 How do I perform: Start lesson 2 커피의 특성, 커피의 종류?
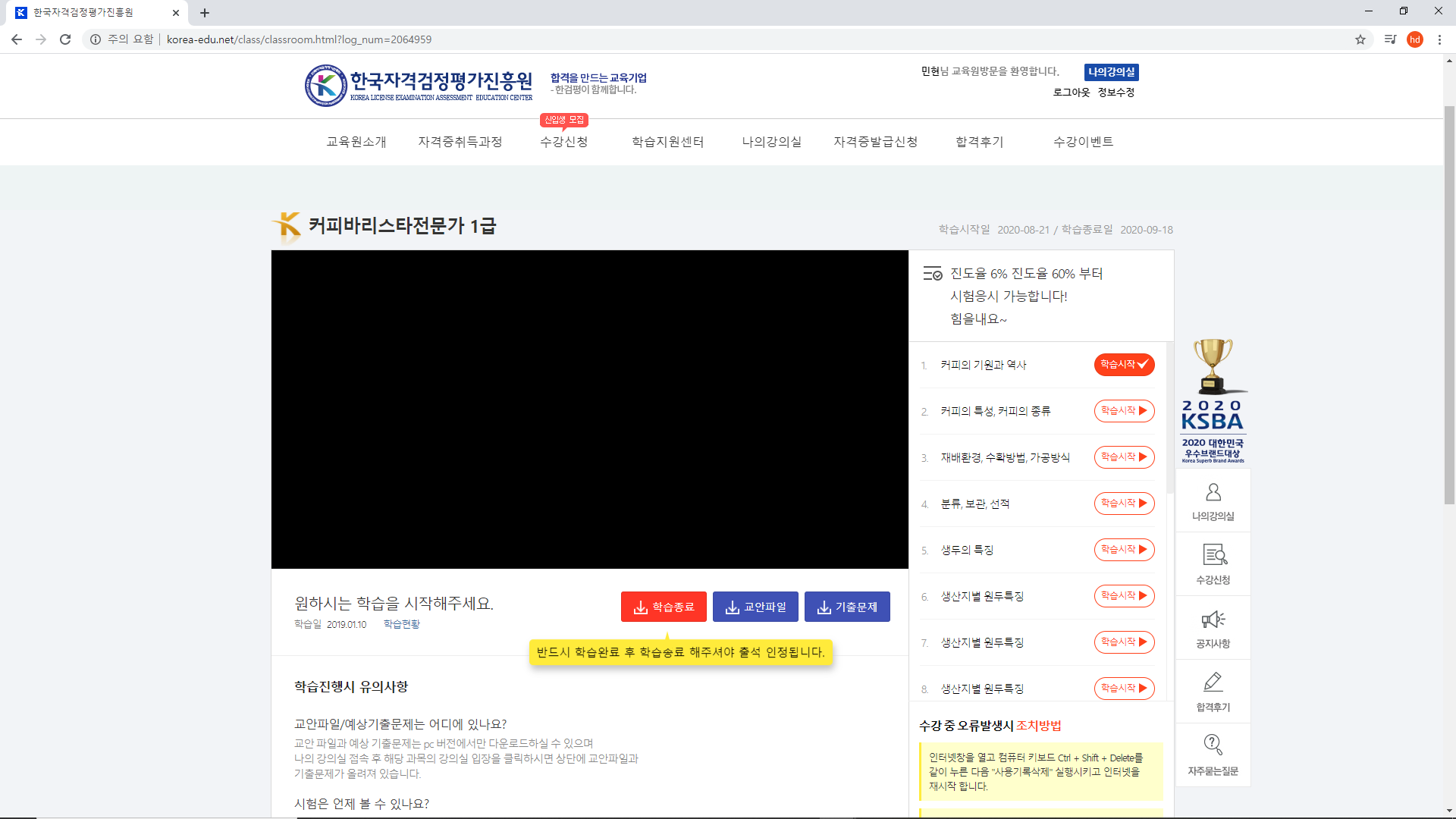[x=1124, y=411]
